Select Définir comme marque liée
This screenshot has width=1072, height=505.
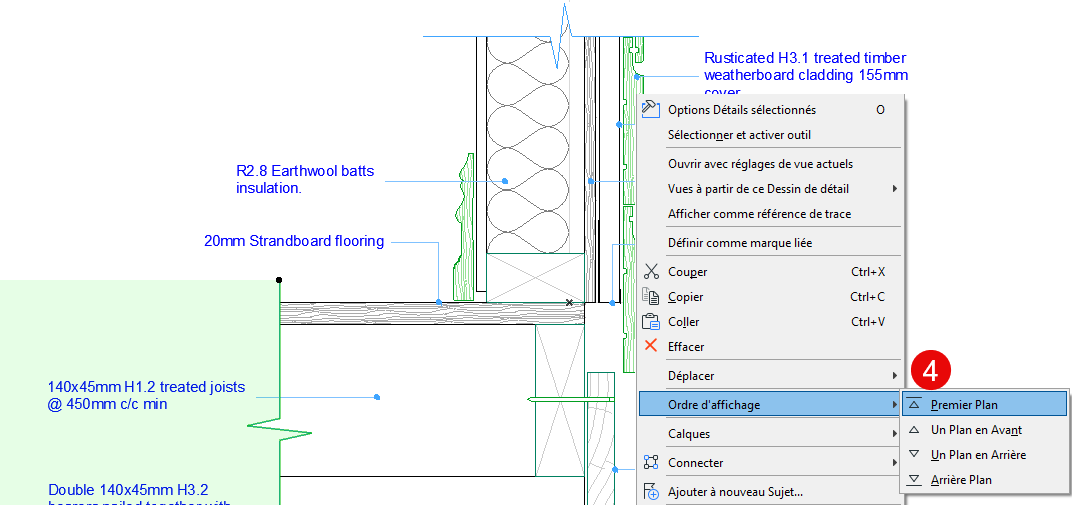click(770, 243)
